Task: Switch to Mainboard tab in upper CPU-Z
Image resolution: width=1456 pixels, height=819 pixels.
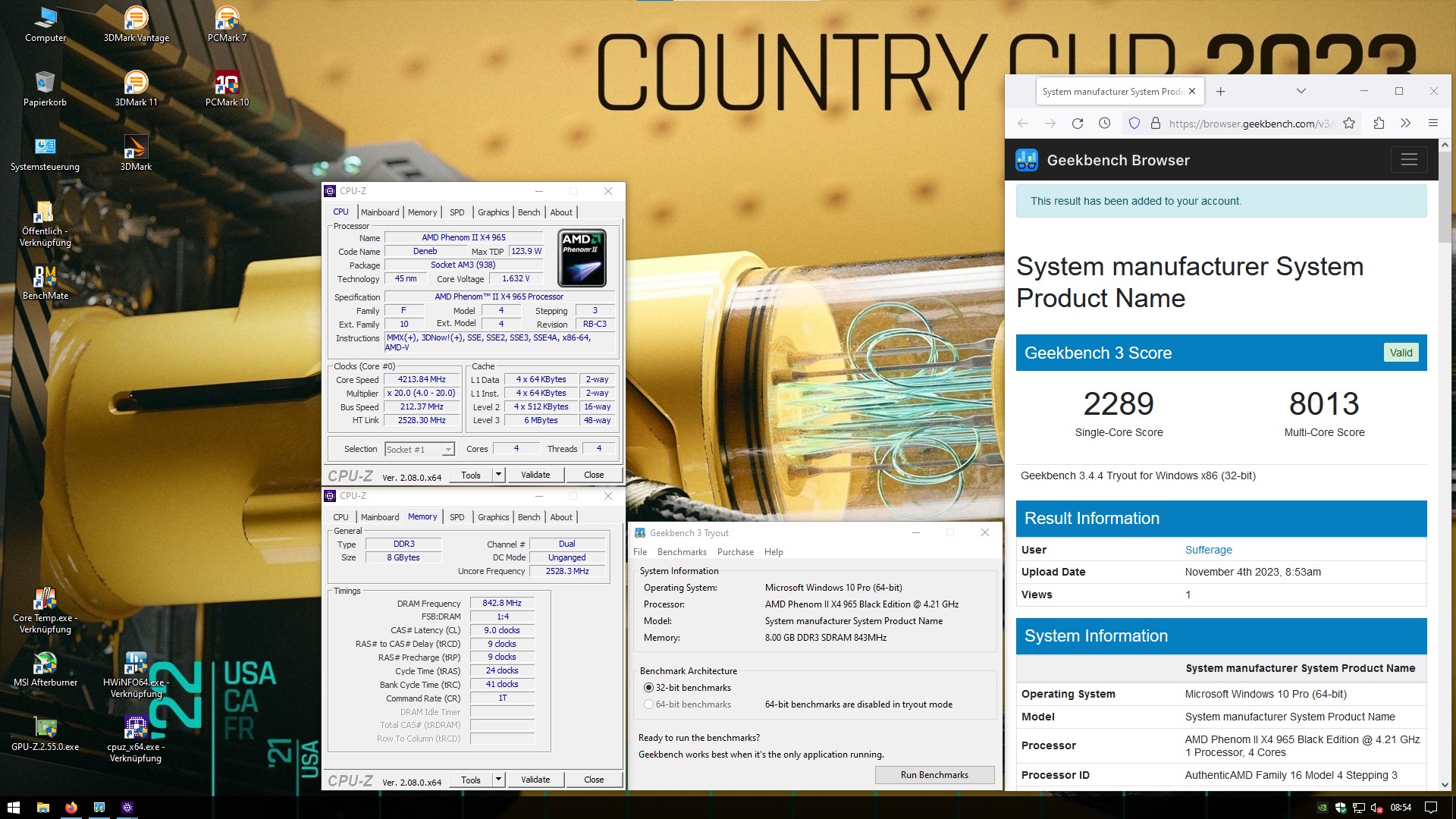Action: click(380, 212)
